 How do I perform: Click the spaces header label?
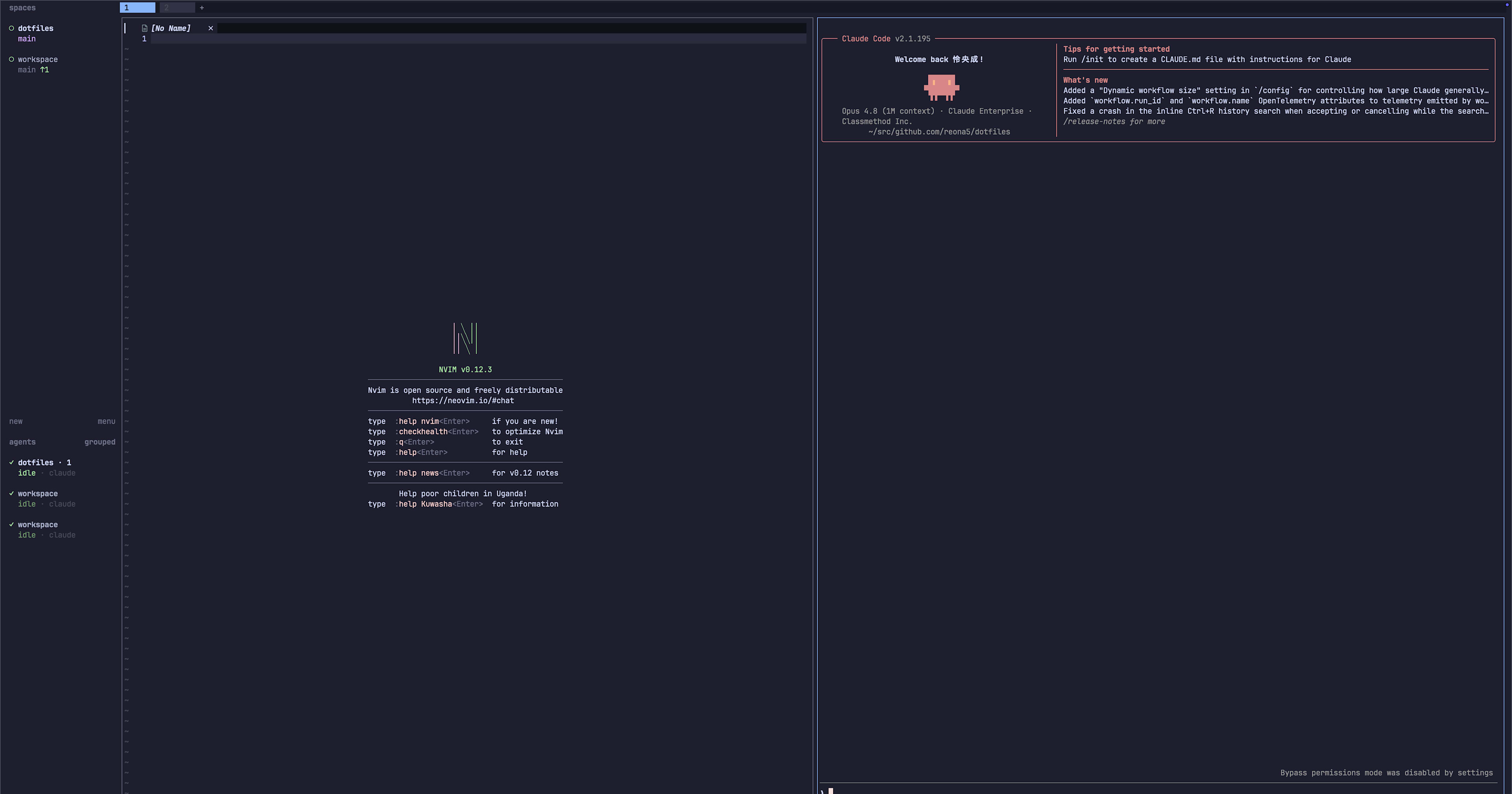tap(22, 7)
